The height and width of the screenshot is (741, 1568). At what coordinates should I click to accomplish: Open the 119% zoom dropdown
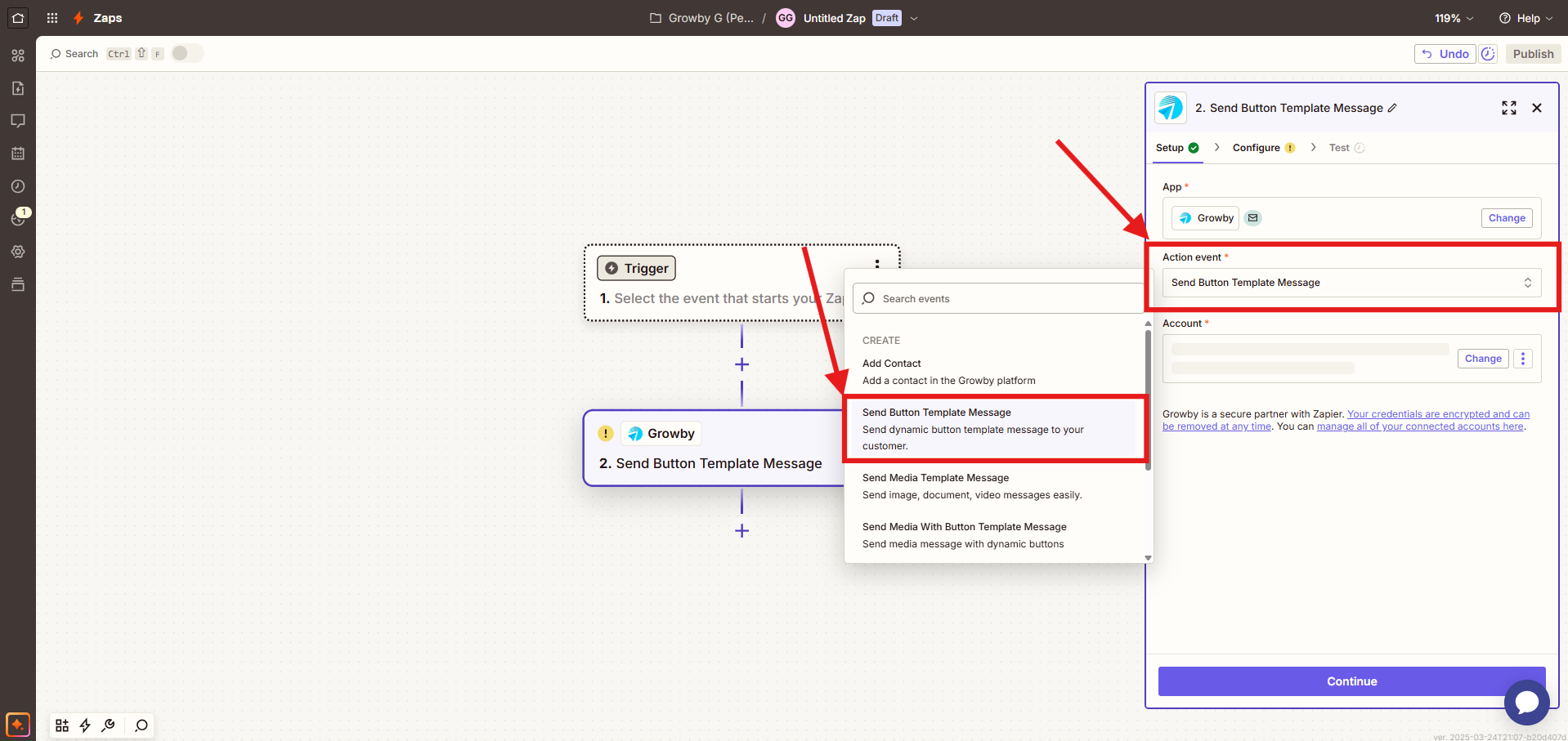click(x=1454, y=18)
